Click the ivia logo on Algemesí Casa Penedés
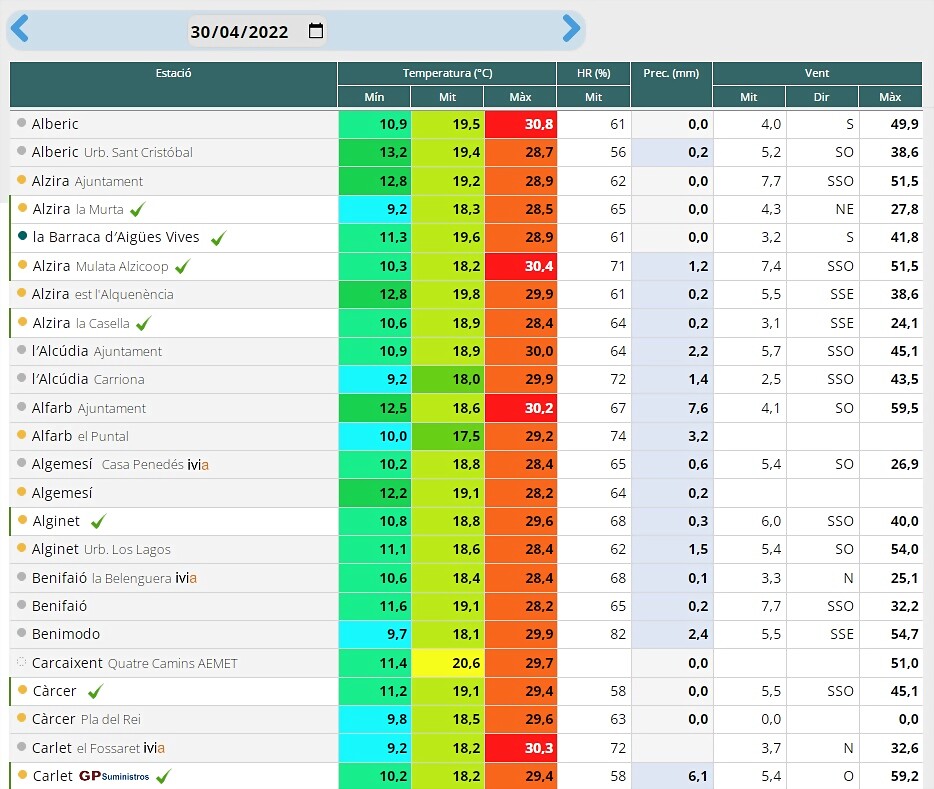The width and height of the screenshot is (934, 789). (x=198, y=464)
